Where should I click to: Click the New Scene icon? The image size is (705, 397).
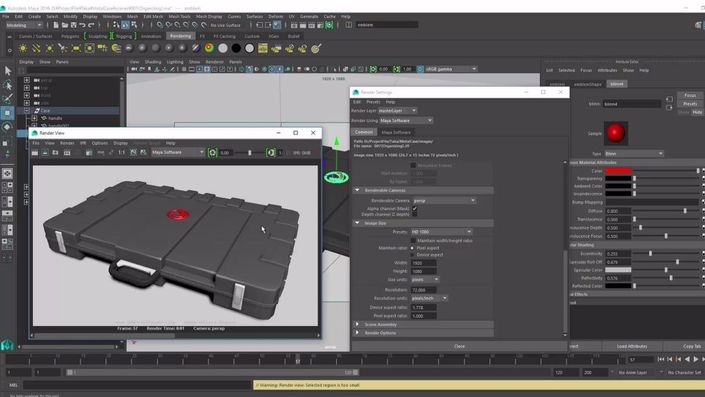[x=56, y=25]
